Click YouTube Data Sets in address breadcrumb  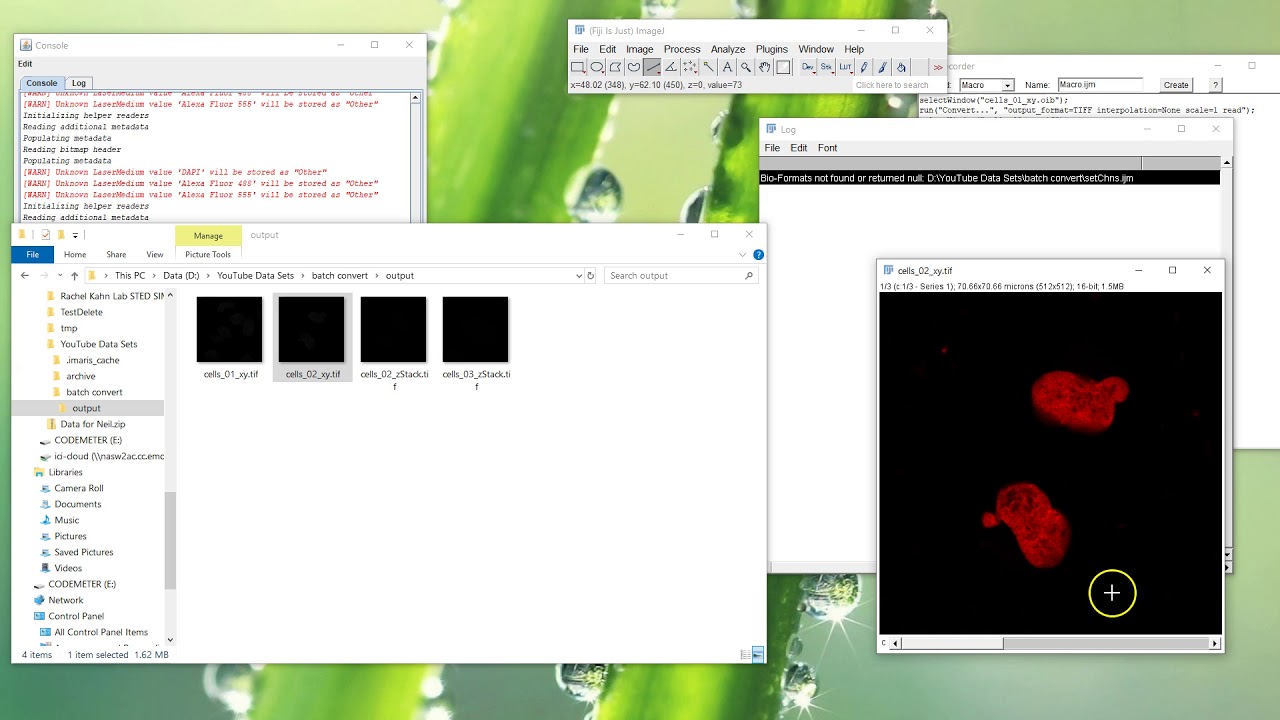coord(256,275)
